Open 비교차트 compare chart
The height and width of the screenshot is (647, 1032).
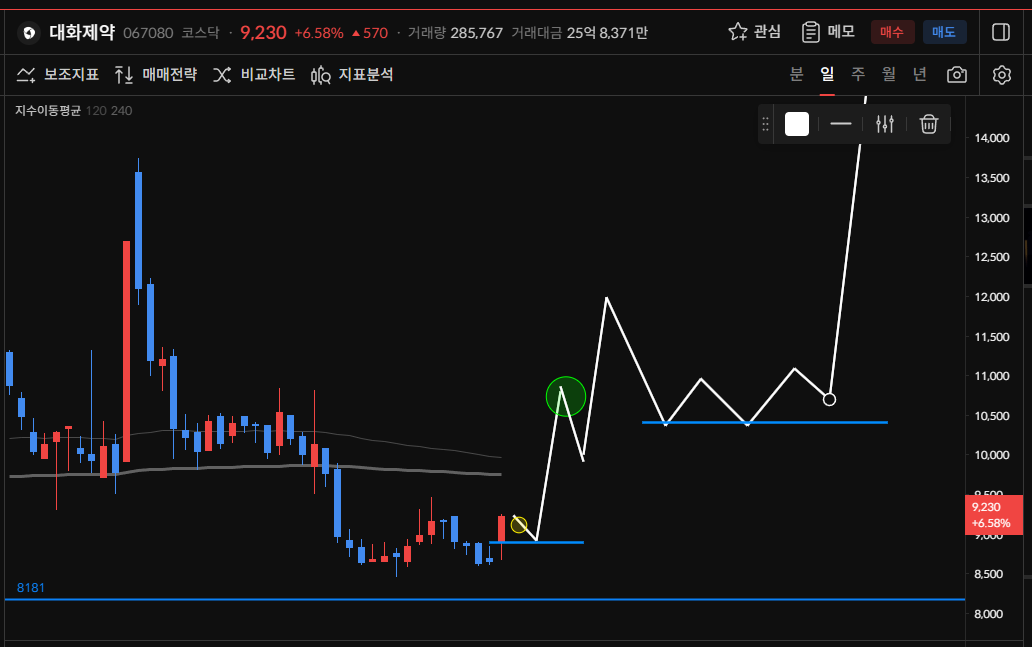254,74
